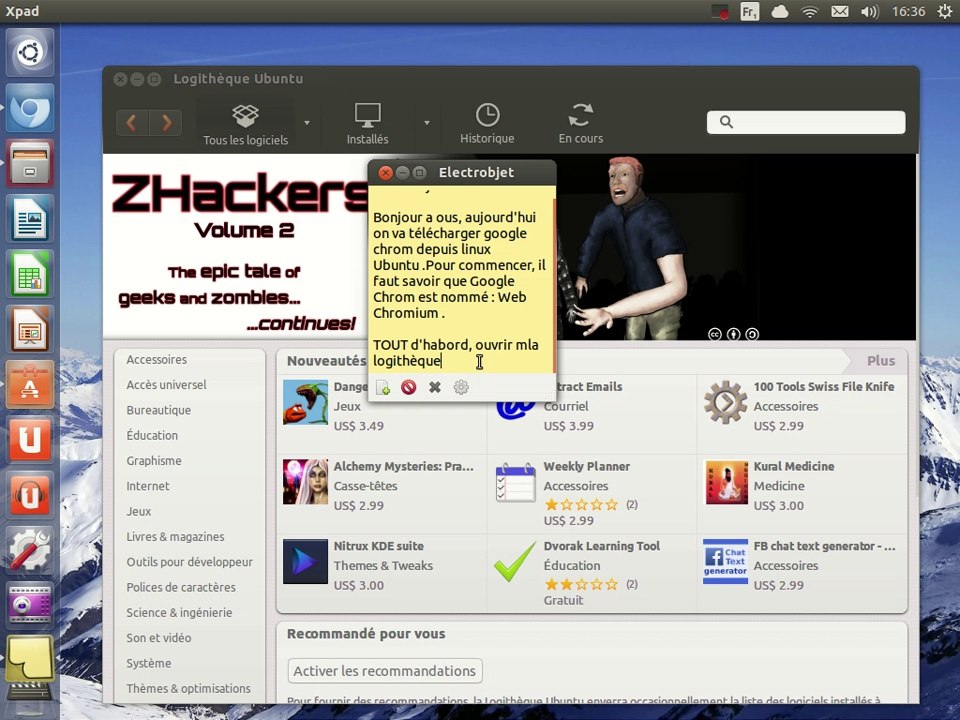The height and width of the screenshot is (720, 960).
Task: Select the Accès universel category
Action: 167,384
